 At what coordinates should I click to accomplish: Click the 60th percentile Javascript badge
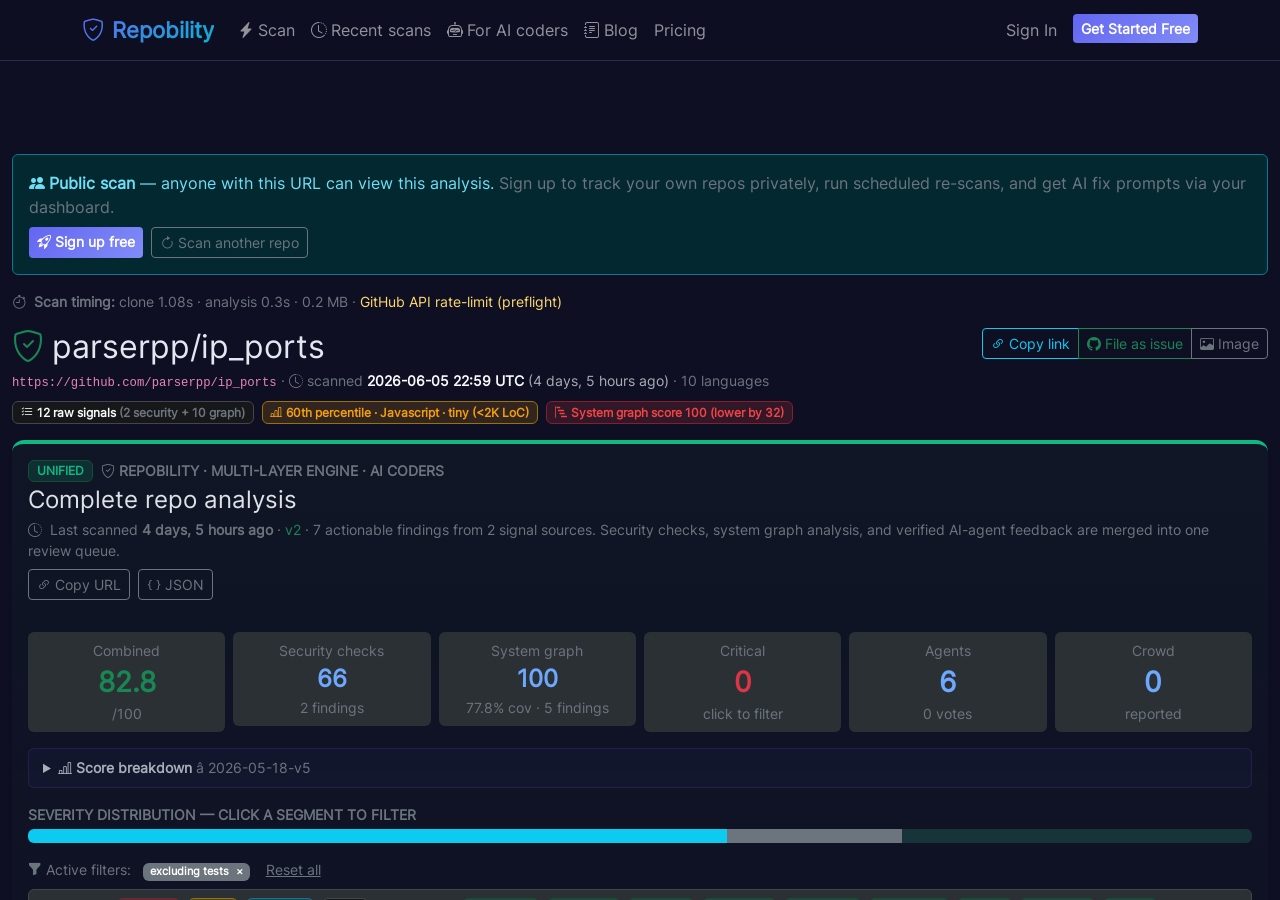[x=400, y=412]
